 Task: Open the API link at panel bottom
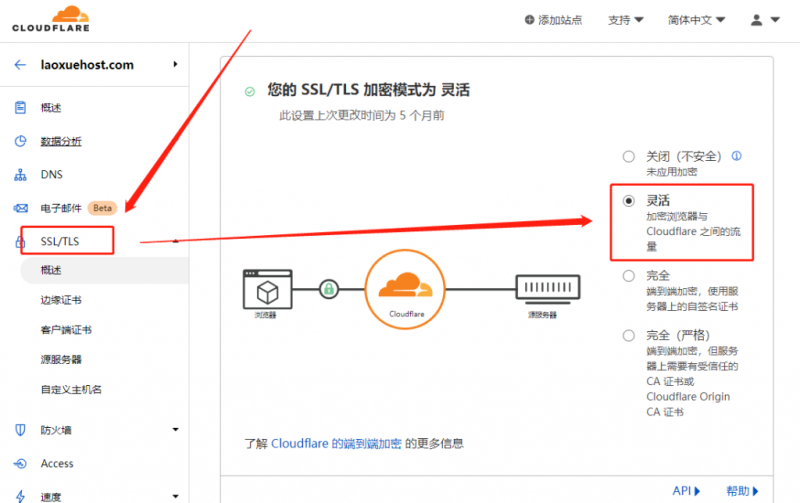(x=686, y=491)
